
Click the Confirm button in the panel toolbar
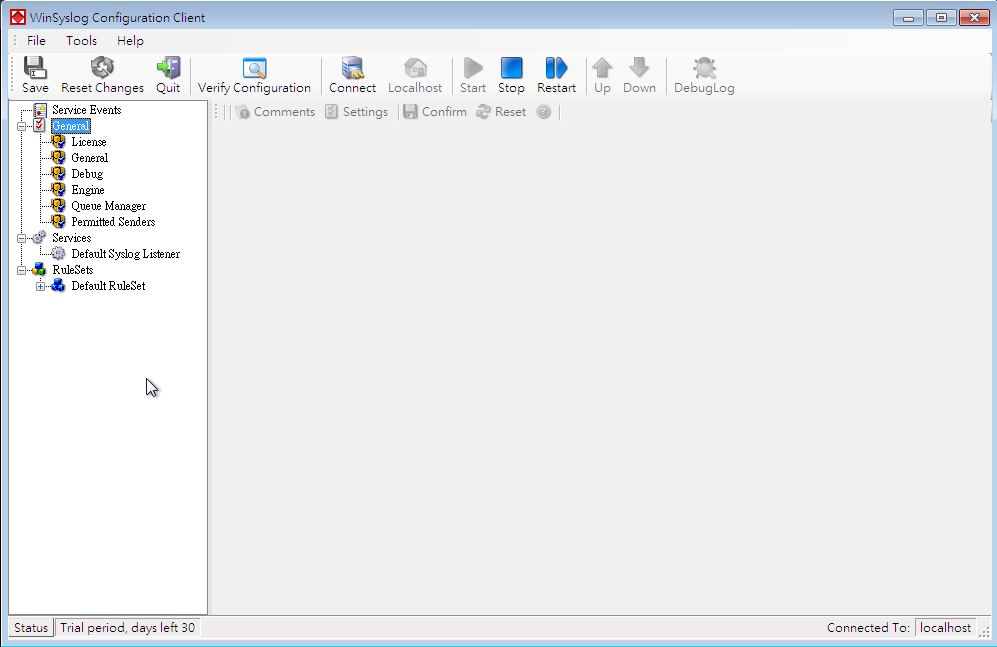[436, 112]
